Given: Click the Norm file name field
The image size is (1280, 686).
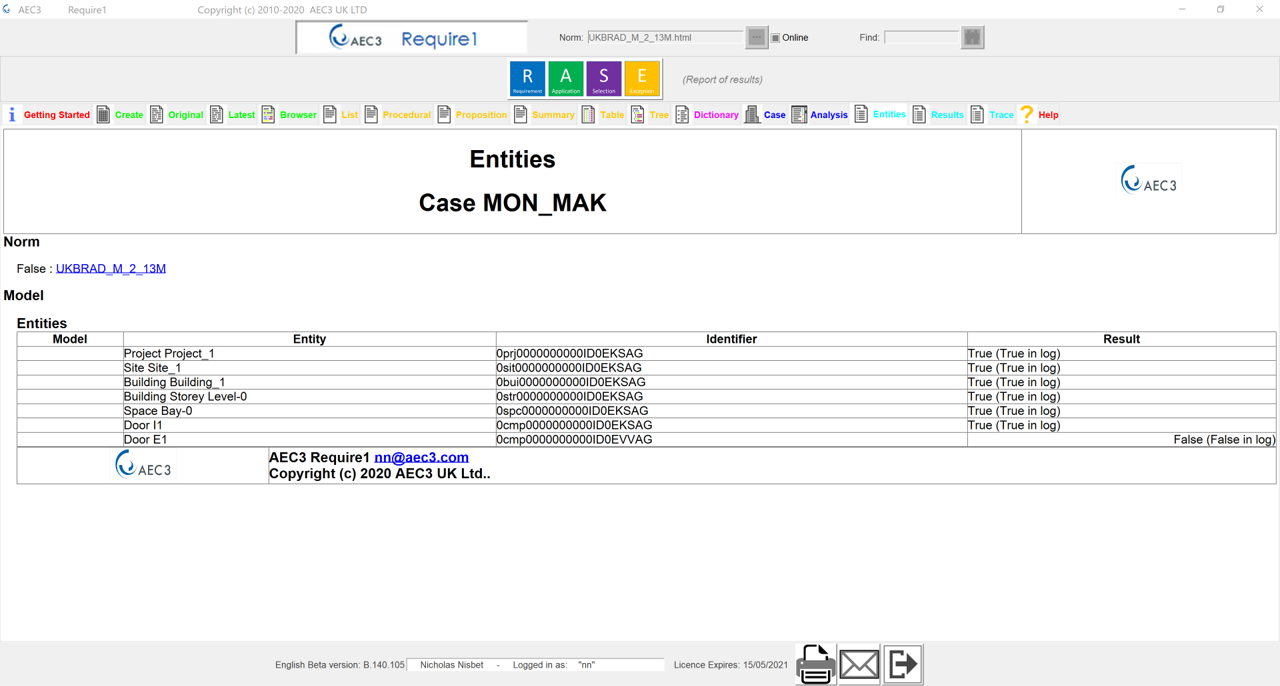Looking at the screenshot, I should pyautogui.click(x=665, y=38).
